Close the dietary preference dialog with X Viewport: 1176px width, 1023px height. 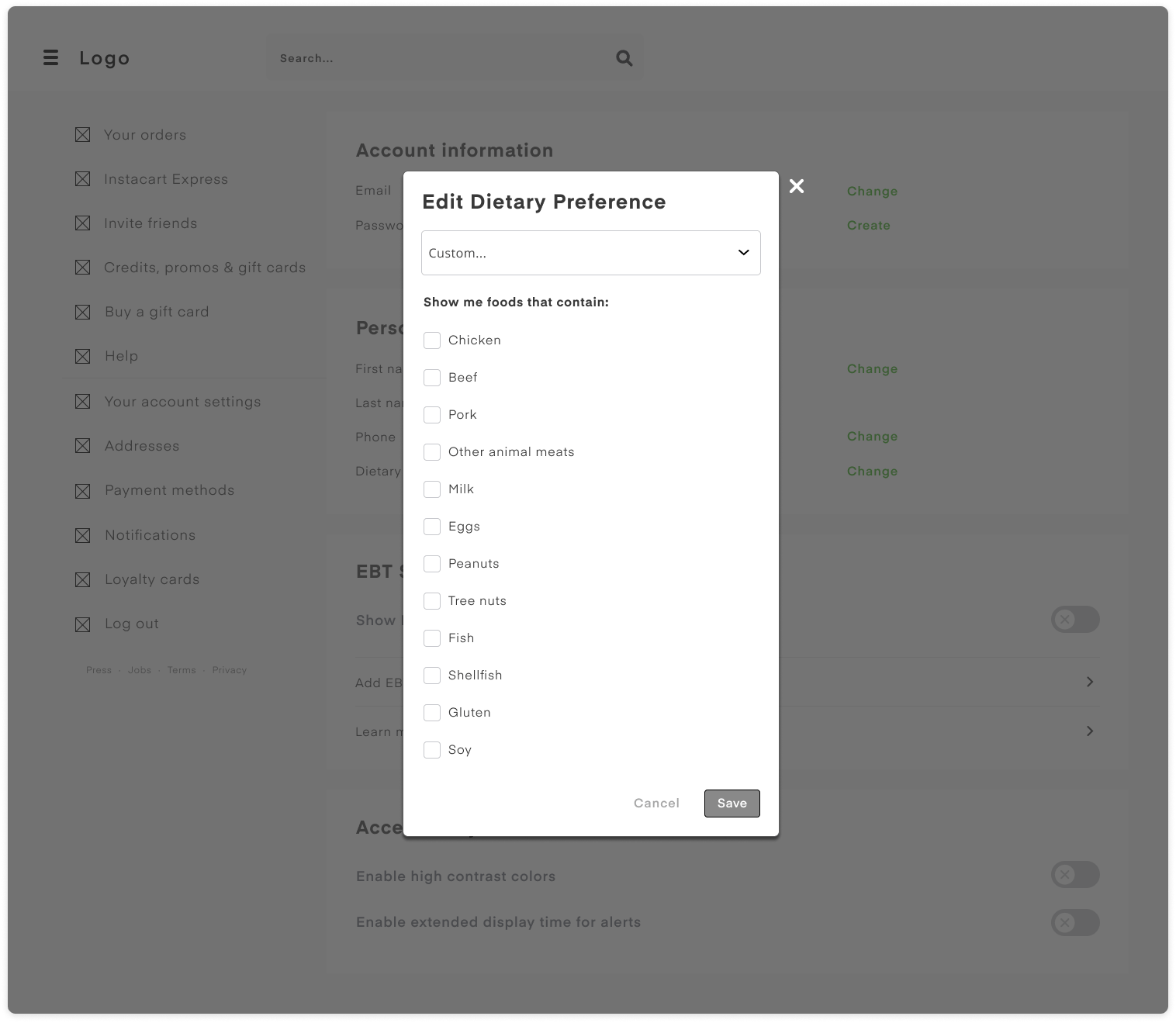pos(796,186)
